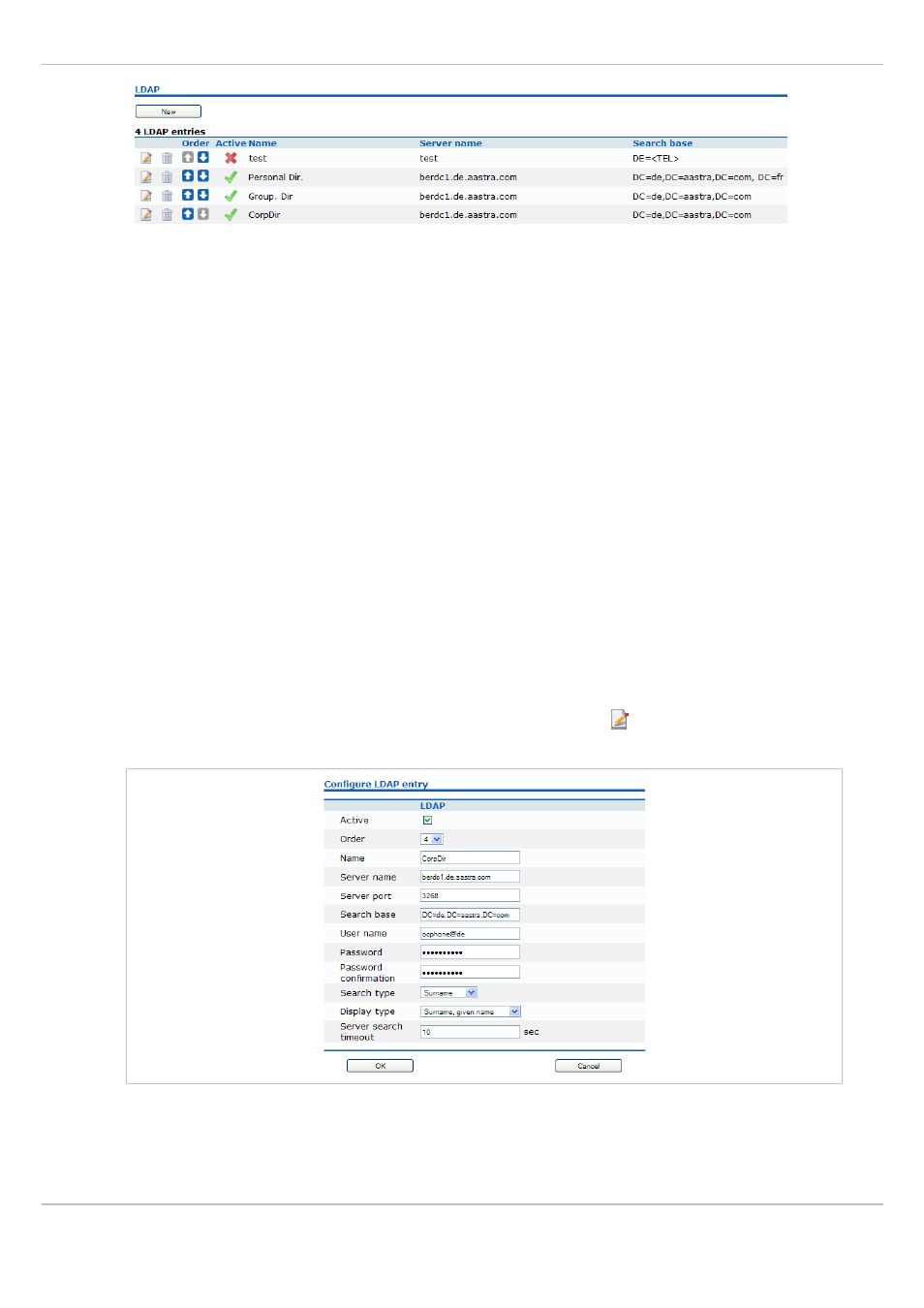924x1308 pixels.
Task: Edit the 'Personal Dir.' LDAP entry
Action: [145, 177]
